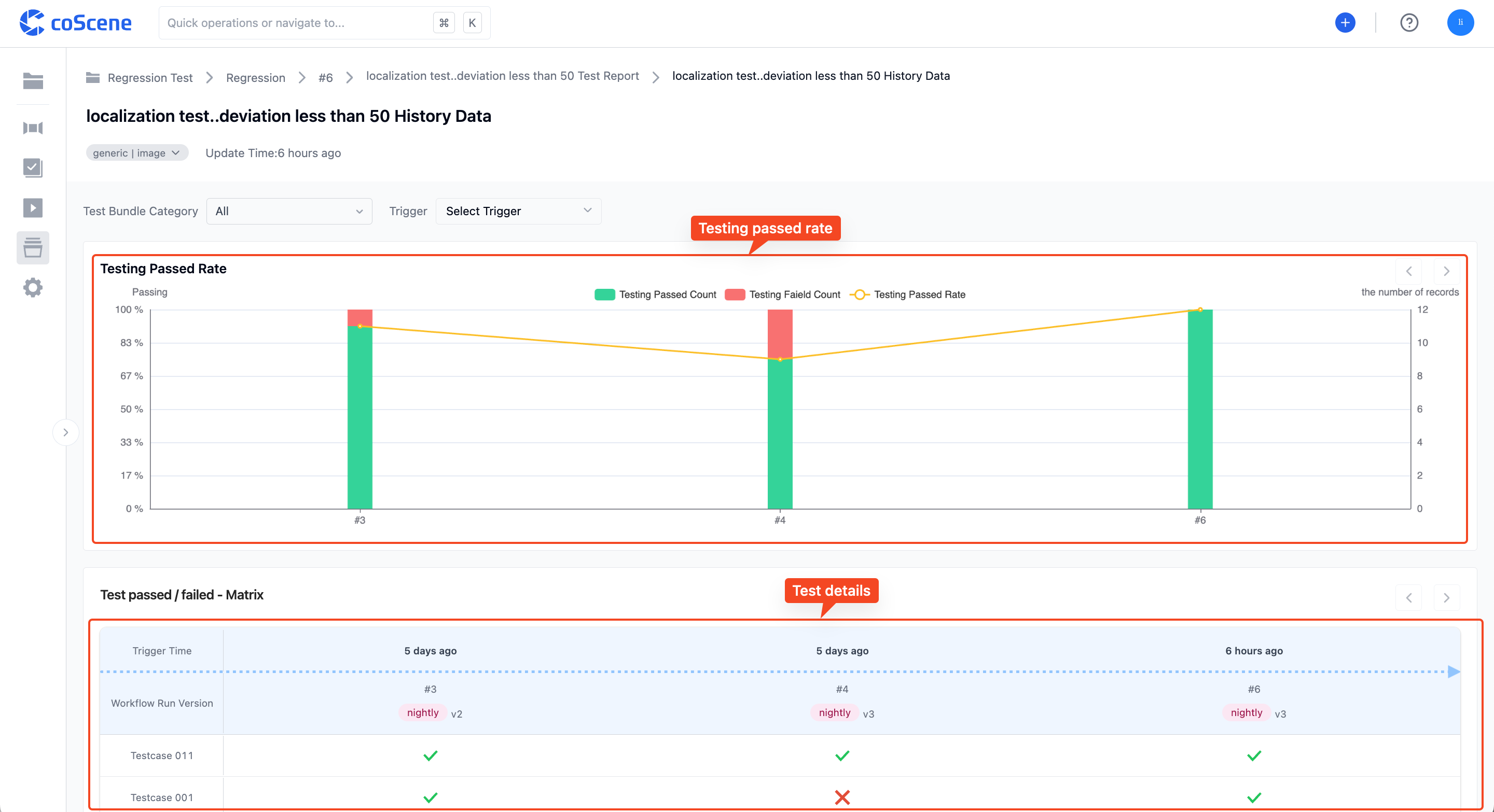
Task: Navigate to #6 breadcrumb
Action: coord(325,78)
